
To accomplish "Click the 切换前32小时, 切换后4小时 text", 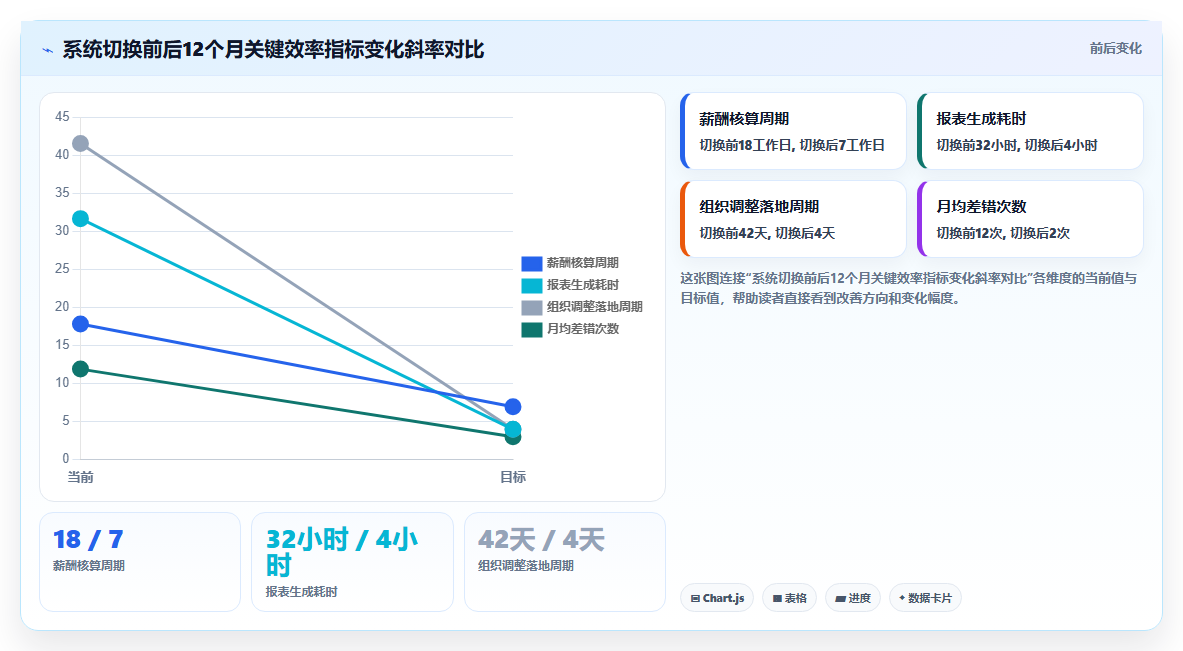I will pyautogui.click(x=1016, y=146).
